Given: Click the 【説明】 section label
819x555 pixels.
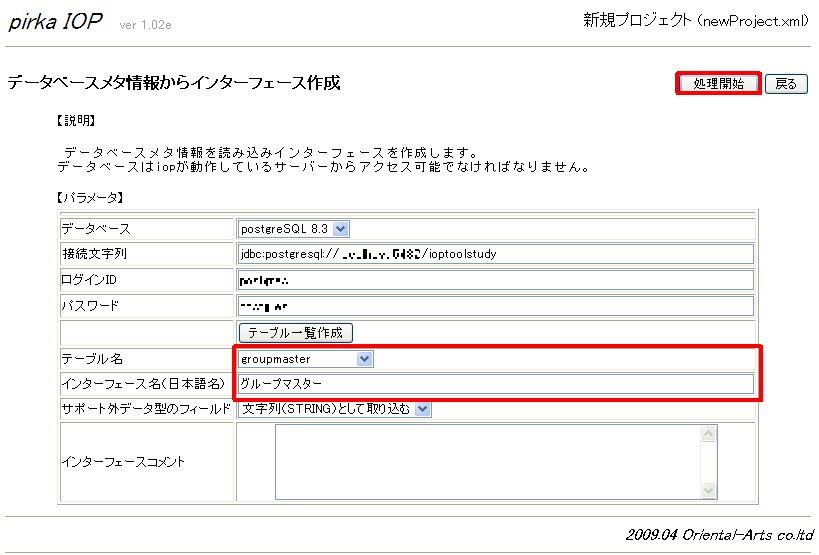Looking at the screenshot, I should [76, 121].
